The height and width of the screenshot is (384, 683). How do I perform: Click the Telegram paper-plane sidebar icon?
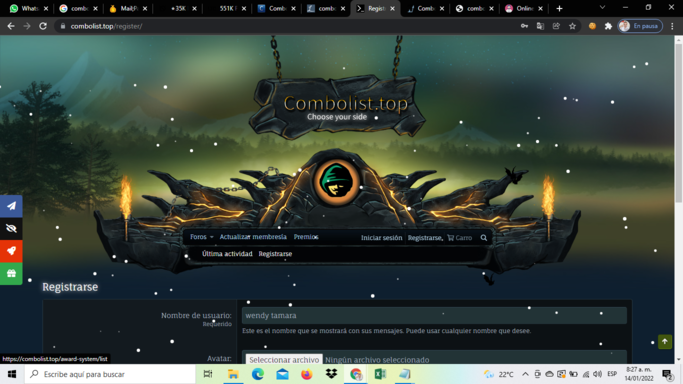[x=11, y=206]
